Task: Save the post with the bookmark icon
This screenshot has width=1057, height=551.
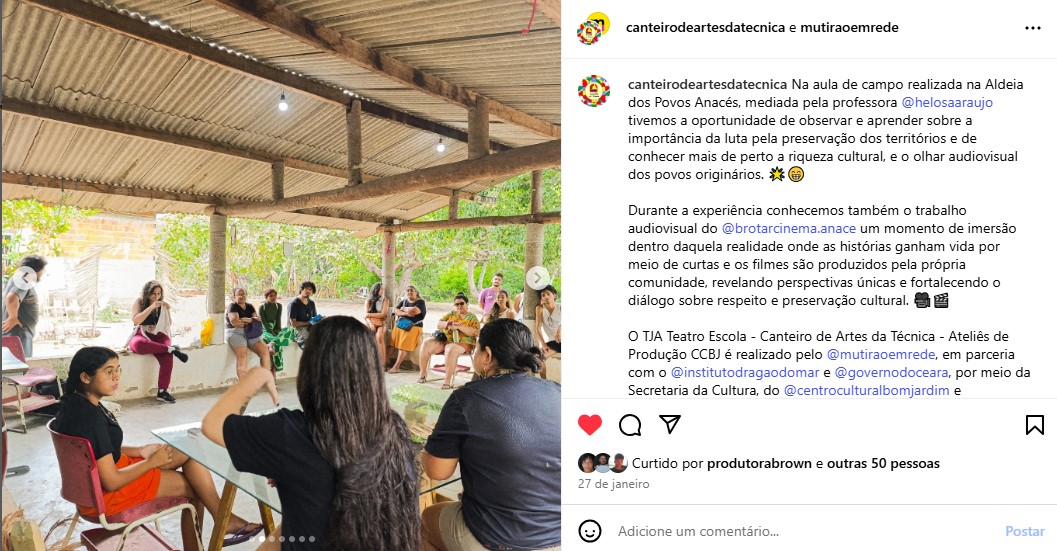Action: 1035,425
